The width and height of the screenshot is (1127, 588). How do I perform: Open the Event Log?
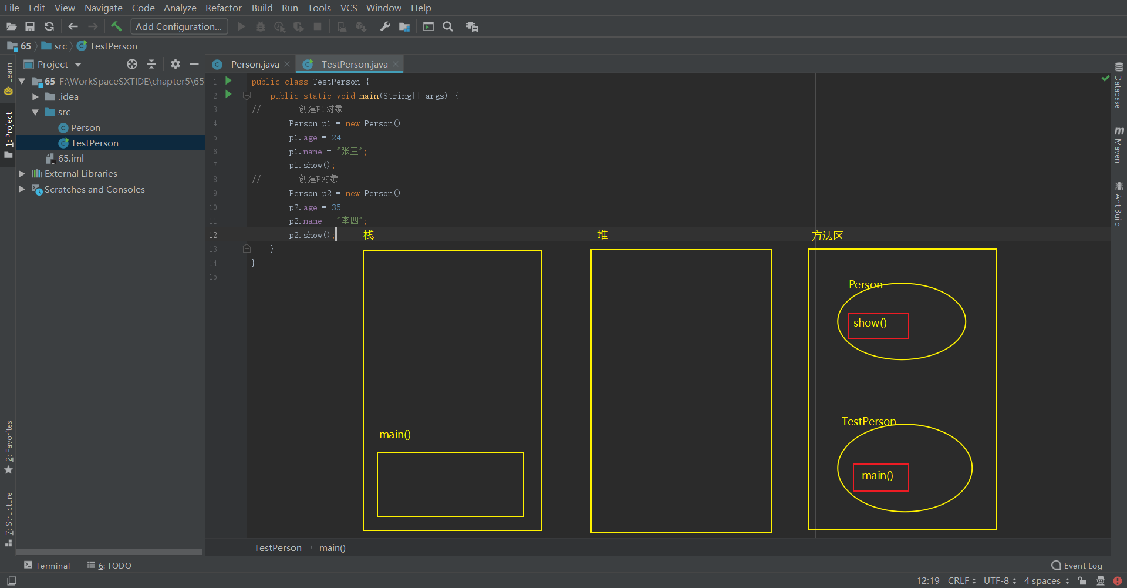(x=1077, y=566)
